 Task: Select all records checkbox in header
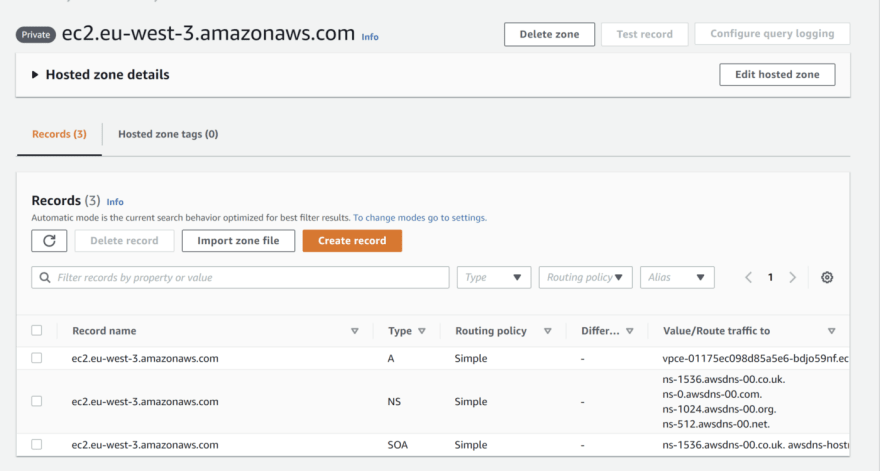click(36, 331)
